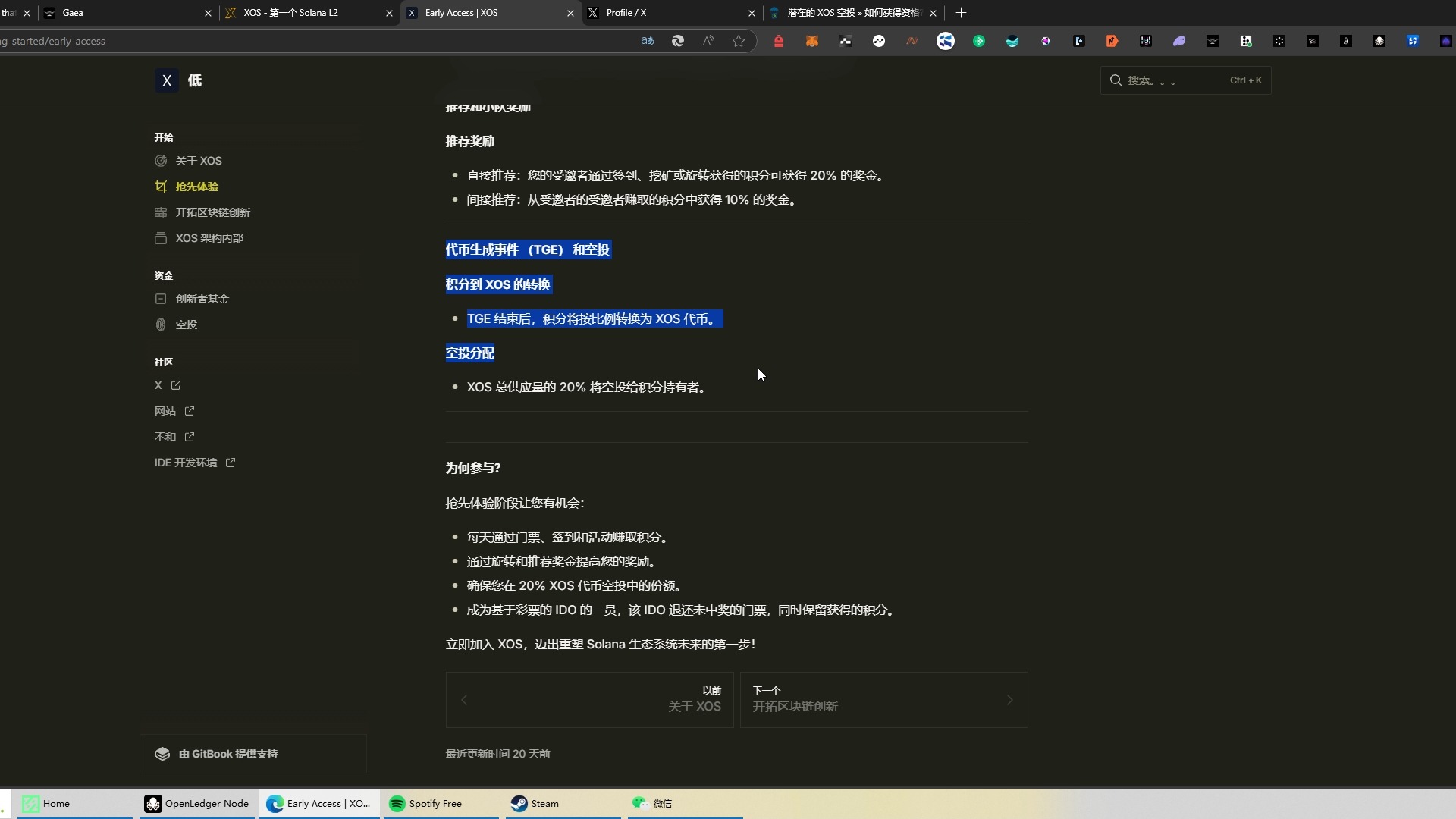Open the red lock extension icon
1456x819 pixels.
[x=778, y=41]
